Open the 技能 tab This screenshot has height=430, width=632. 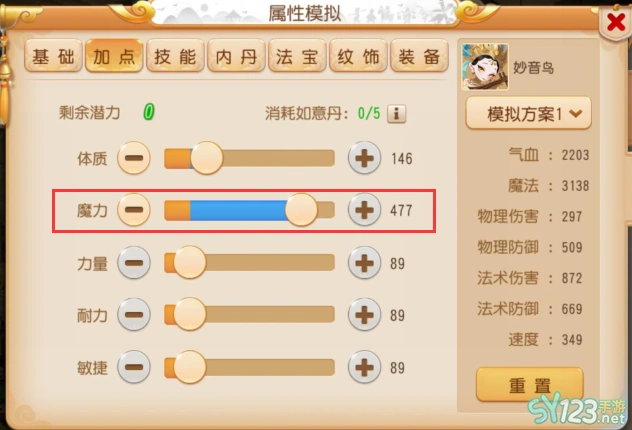[x=175, y=56]
